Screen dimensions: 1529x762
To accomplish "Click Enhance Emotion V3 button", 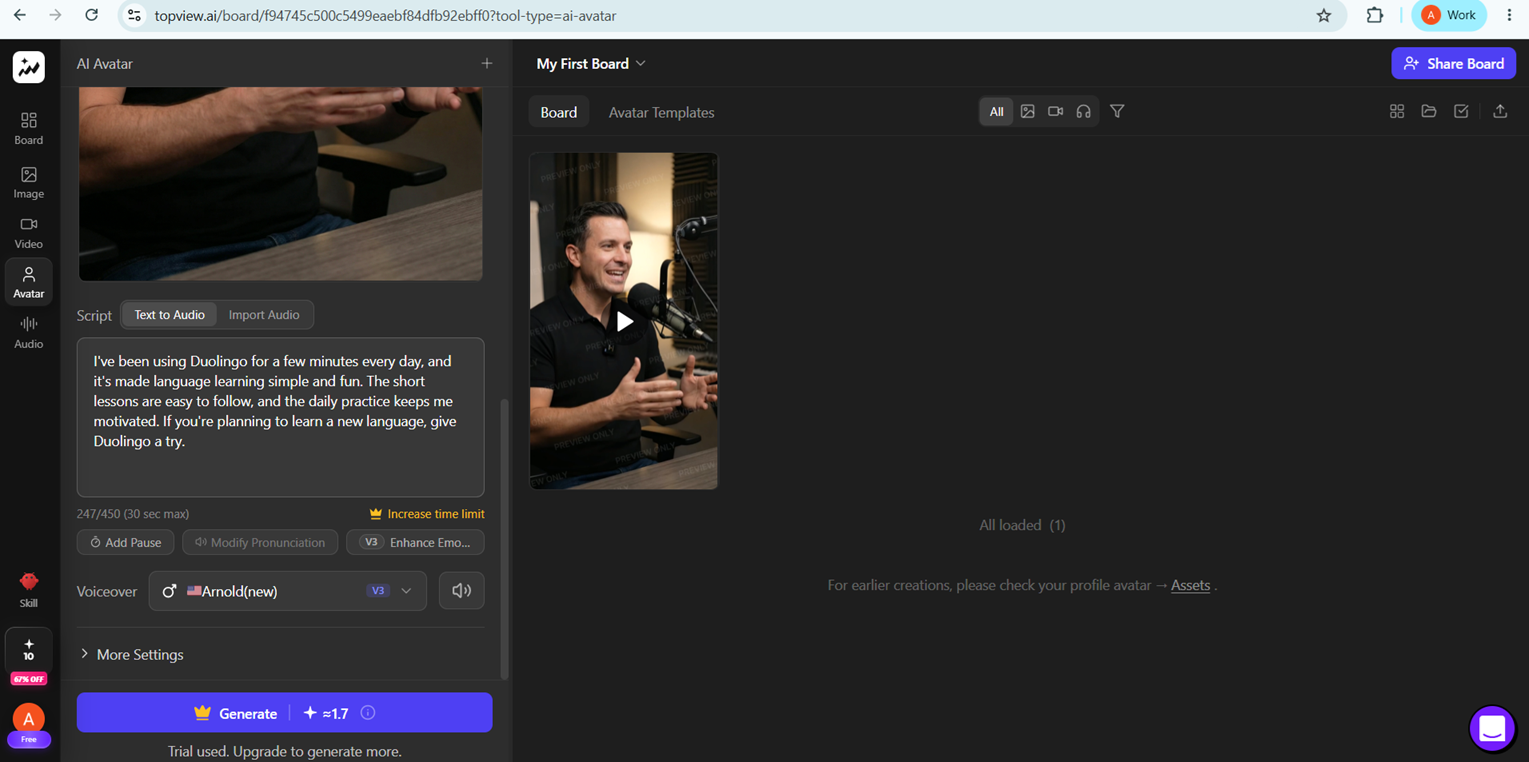I will 415,542.
